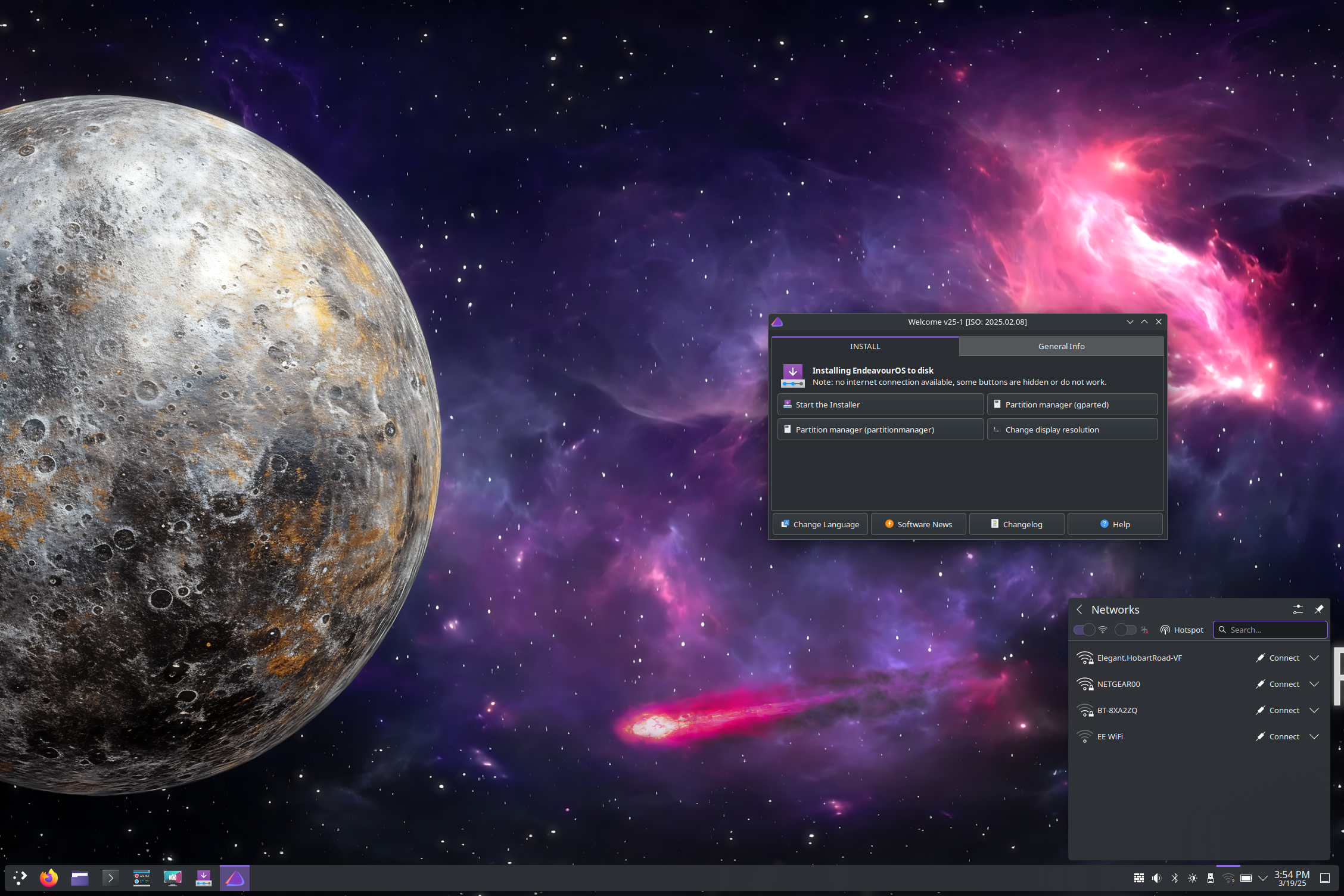This screenshot has height=896, width=1344.
Task: Click the screenshot camera monitor taskbar icon
Action: tap(173, 878)
